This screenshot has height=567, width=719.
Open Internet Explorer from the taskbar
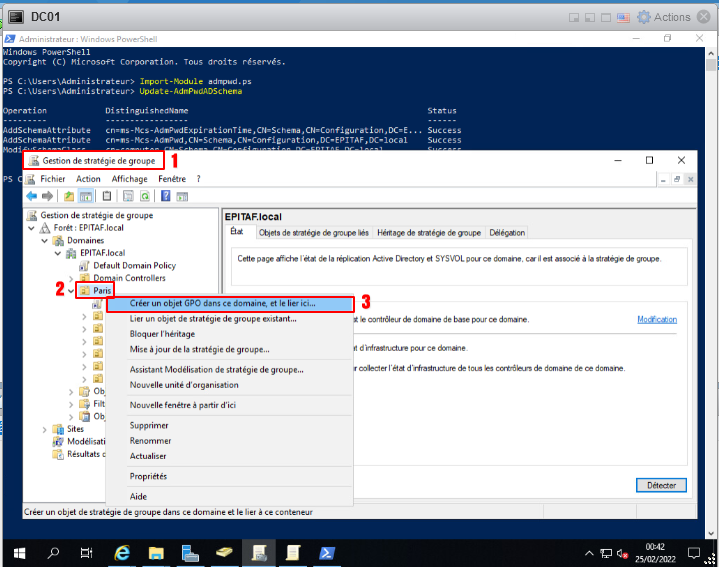tap(122, 553)
